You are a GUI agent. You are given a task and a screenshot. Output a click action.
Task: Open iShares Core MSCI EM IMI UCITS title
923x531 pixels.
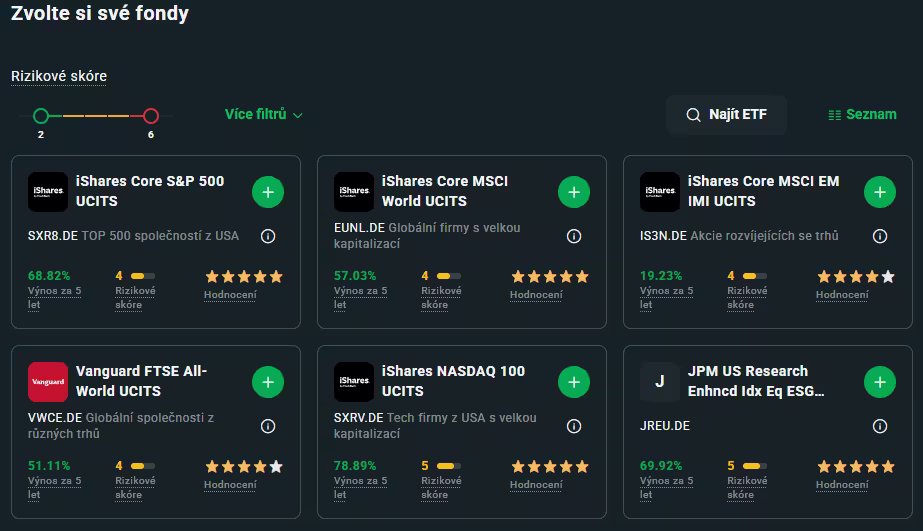click(763, 191)
